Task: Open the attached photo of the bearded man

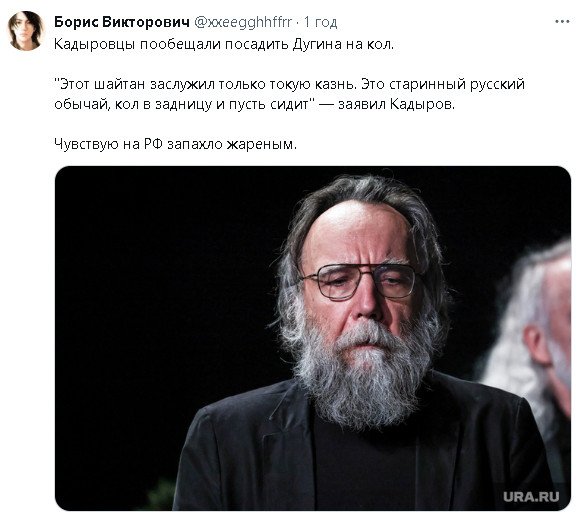Action: 313,338
